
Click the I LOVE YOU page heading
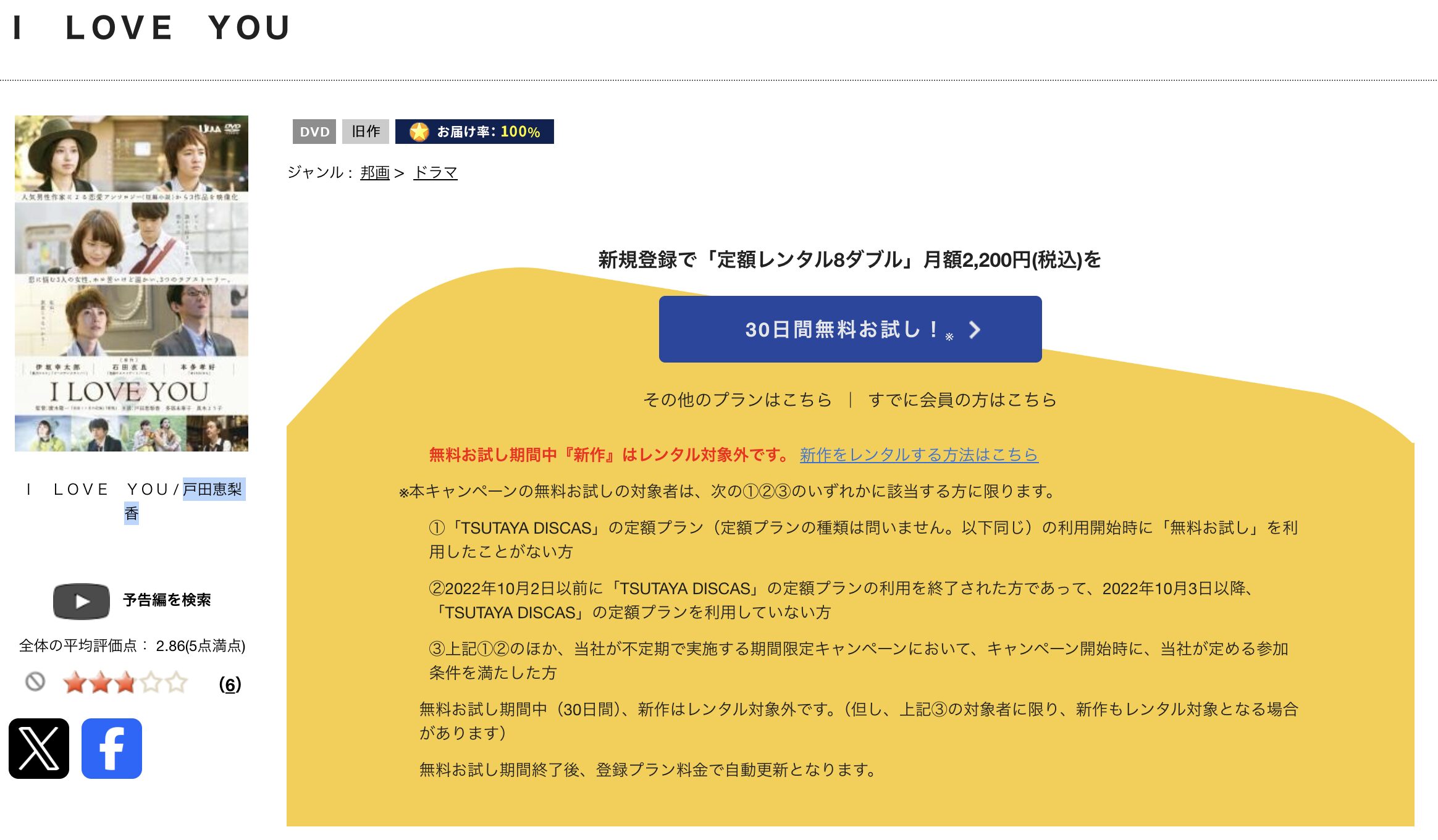pos(152,28)
